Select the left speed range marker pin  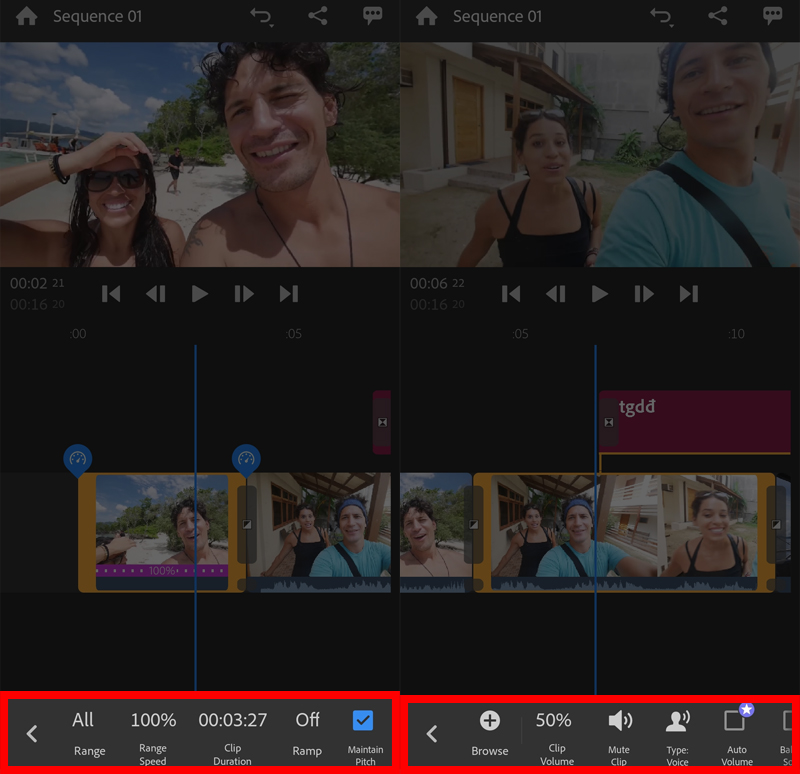(77, 459)
